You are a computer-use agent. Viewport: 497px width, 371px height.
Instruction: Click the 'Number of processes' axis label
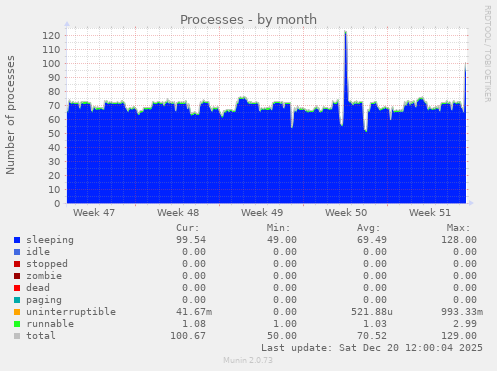[x=10, y=115]
